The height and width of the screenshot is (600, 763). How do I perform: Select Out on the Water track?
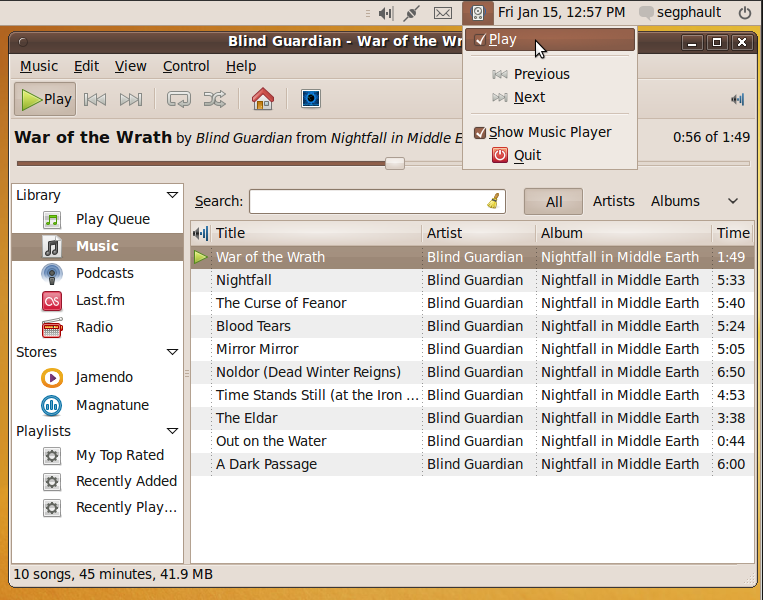472,441
